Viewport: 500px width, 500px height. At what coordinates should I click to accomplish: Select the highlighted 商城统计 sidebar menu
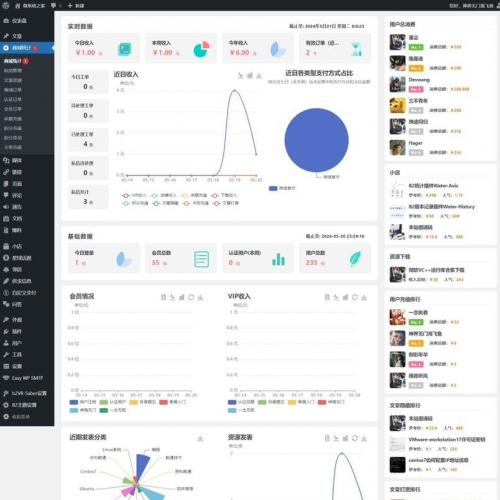(27, 48)
